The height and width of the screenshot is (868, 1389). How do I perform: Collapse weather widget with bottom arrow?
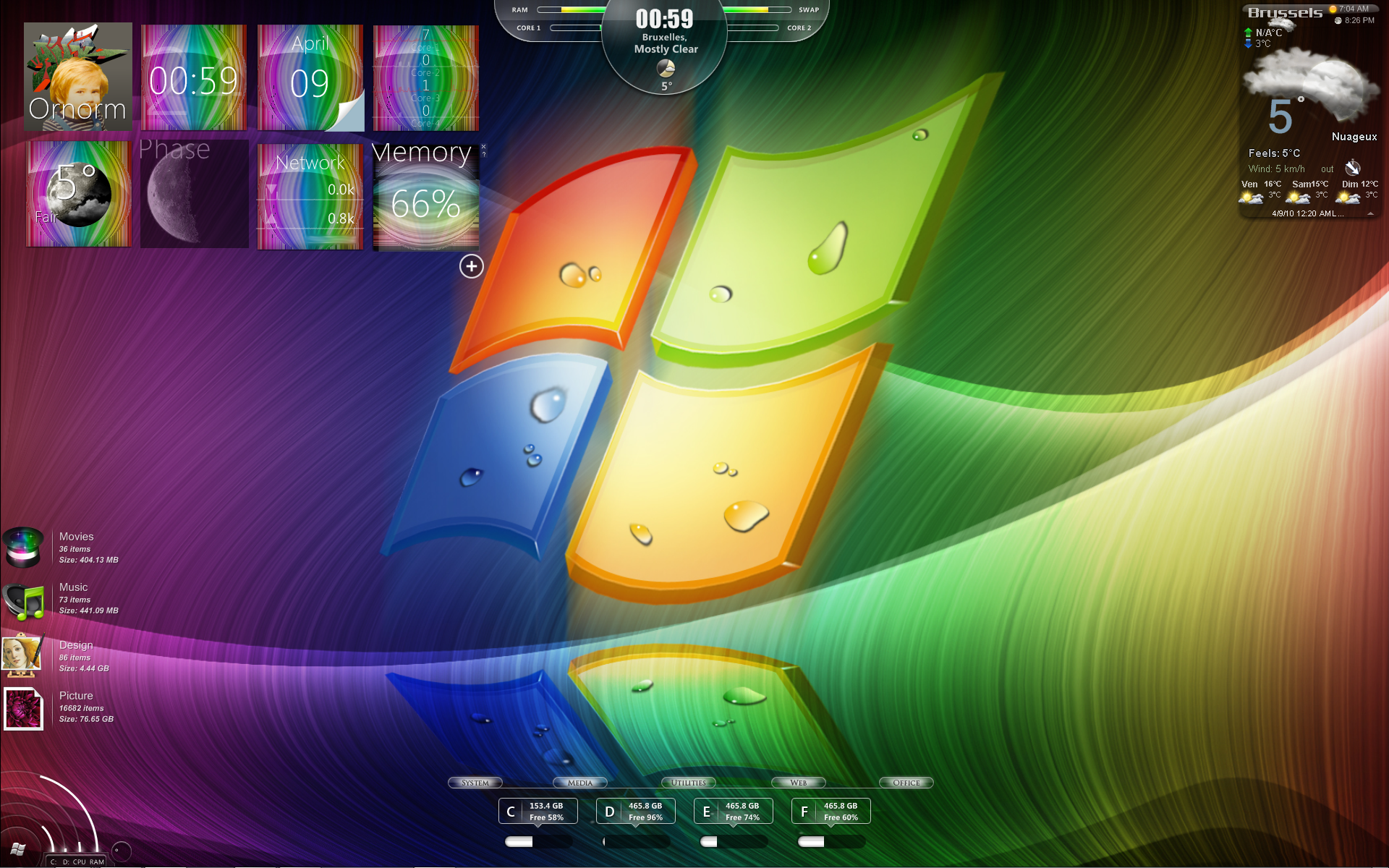(x=1370, y=214)
